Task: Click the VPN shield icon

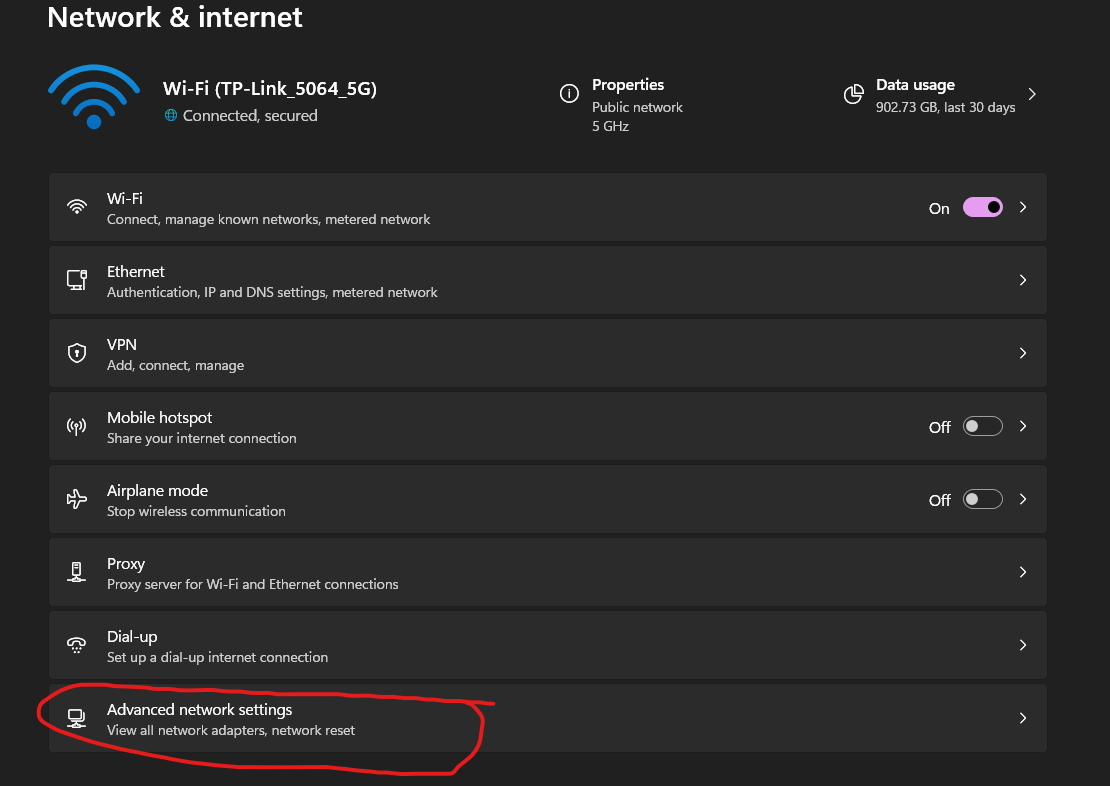Action: pyautogui.click(x=77, y=353)
